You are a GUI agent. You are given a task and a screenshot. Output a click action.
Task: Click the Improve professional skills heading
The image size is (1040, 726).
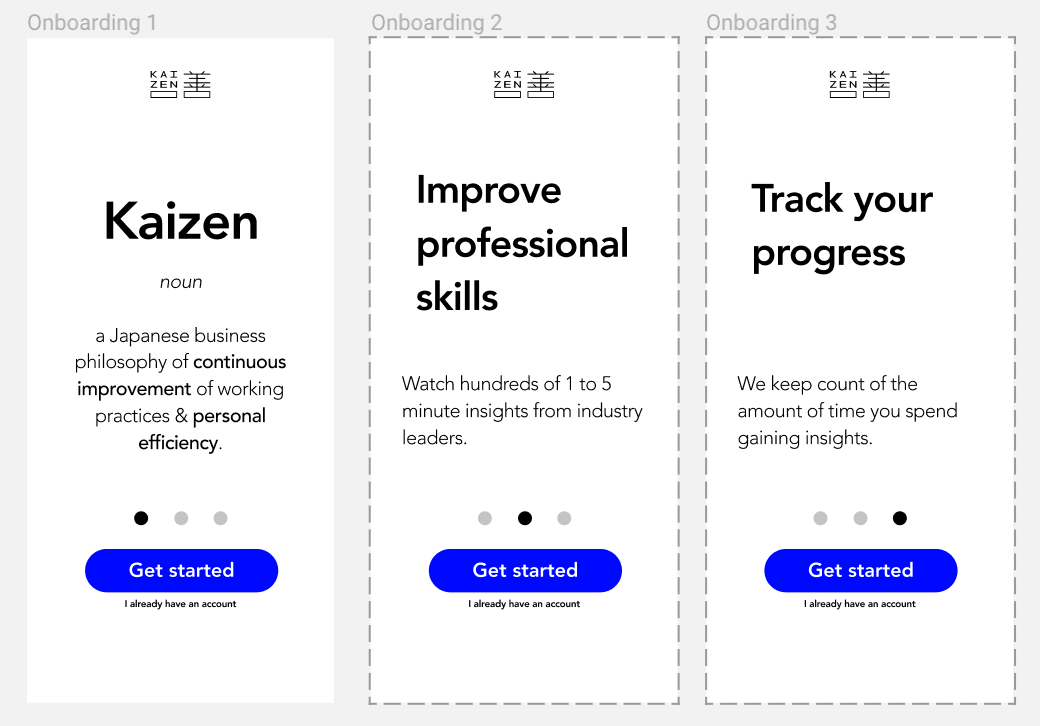coord(522,243)
